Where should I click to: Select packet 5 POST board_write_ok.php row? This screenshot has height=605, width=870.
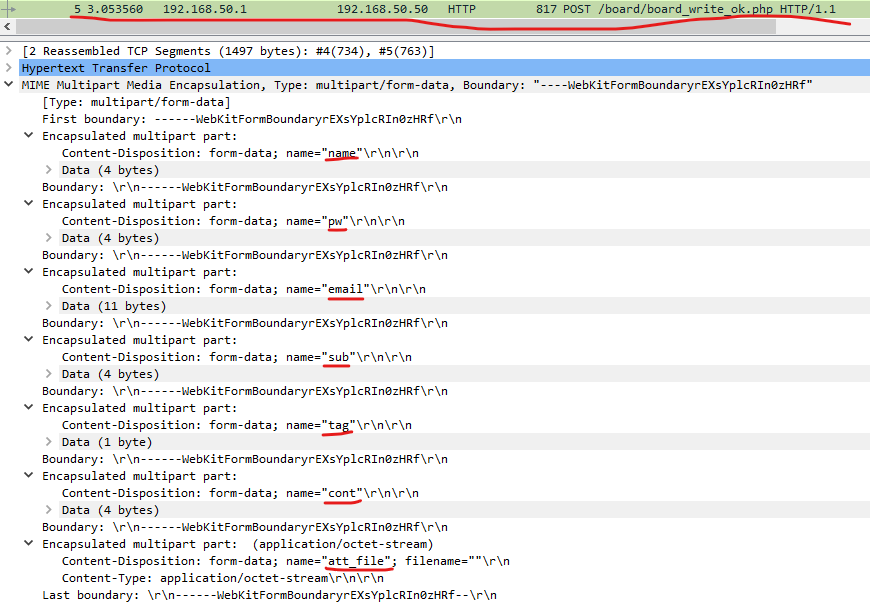pyautogui.click(x=435, y=9)
